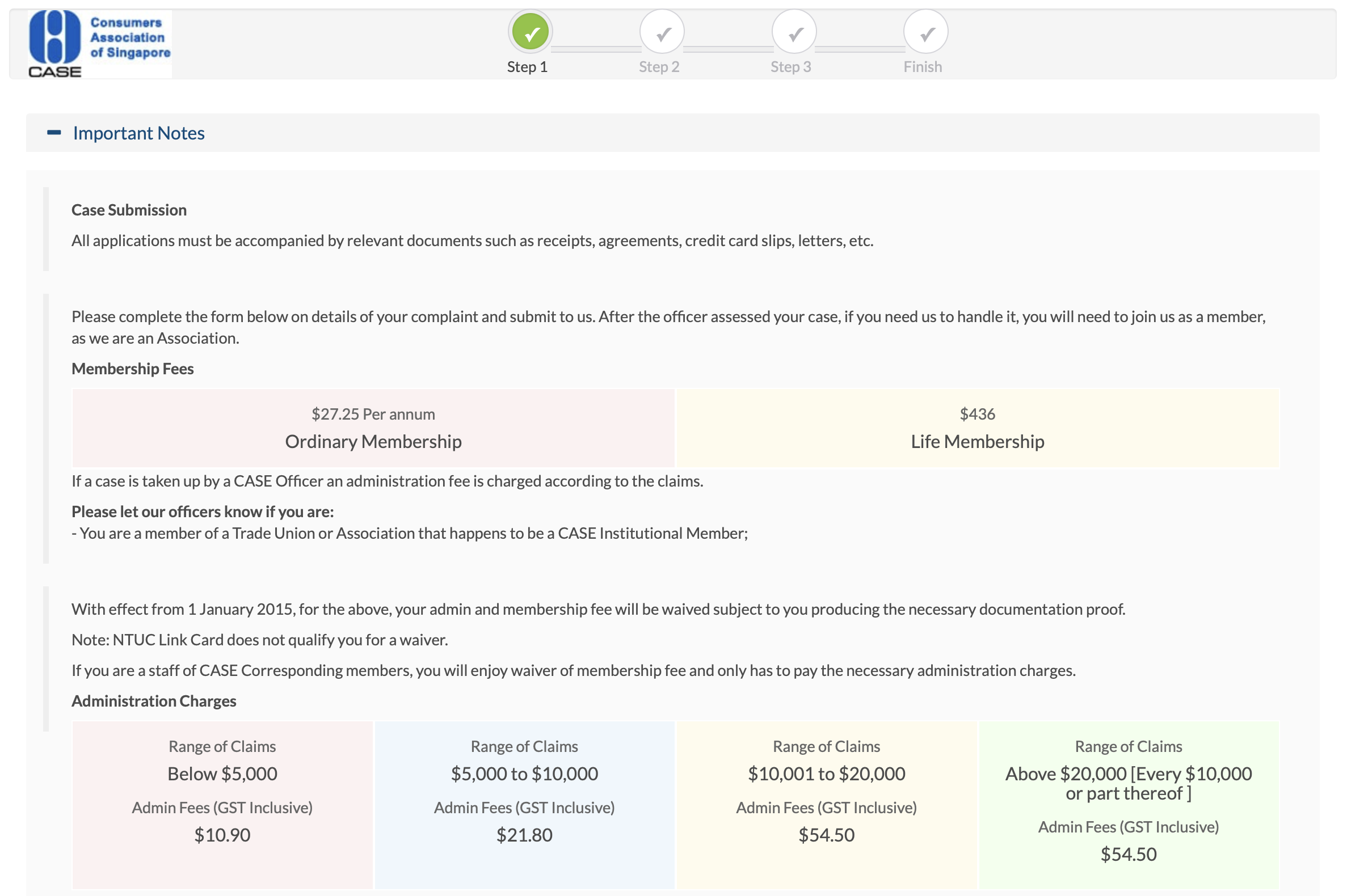Click the Below $5,000 claims card
The width and height of the screenshot is (1368, 896).
pyautogui.click(x=222, y=804)
